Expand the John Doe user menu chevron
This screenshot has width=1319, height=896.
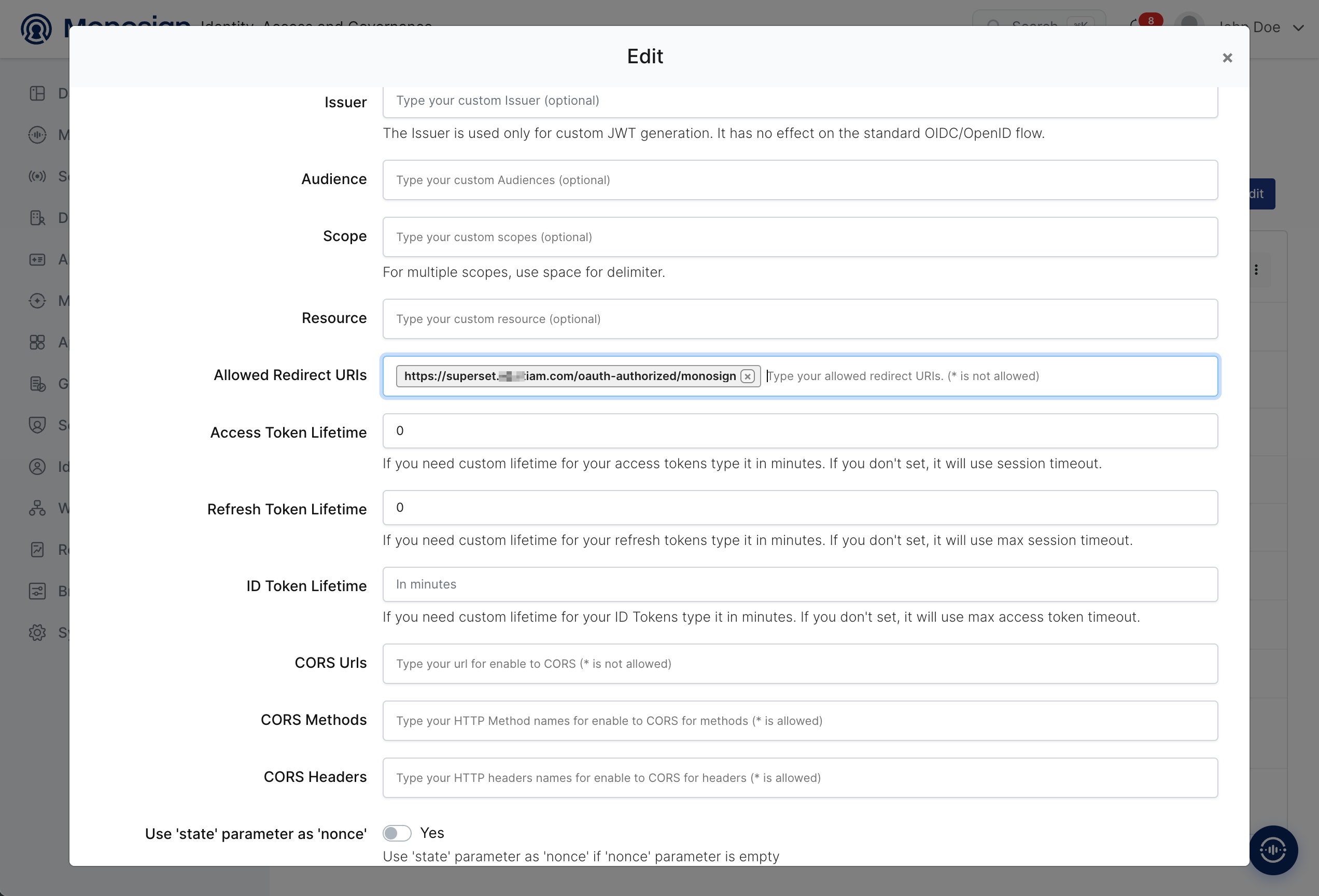[x=1299, y=28]
